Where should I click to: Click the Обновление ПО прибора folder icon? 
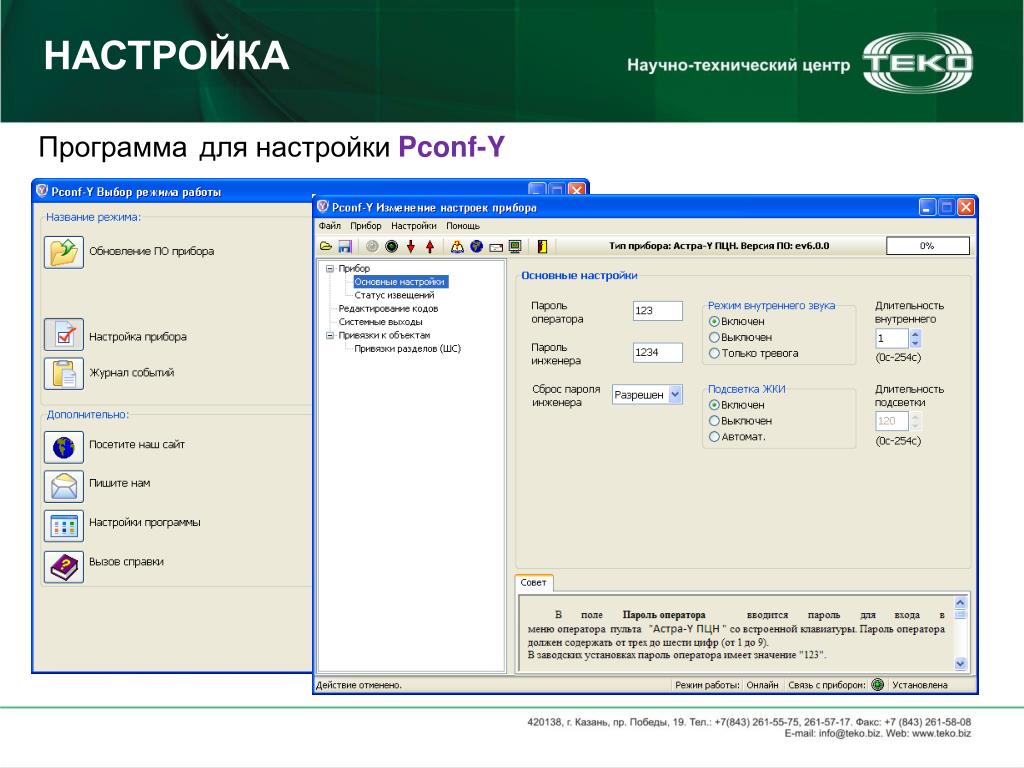coord(64,252)
